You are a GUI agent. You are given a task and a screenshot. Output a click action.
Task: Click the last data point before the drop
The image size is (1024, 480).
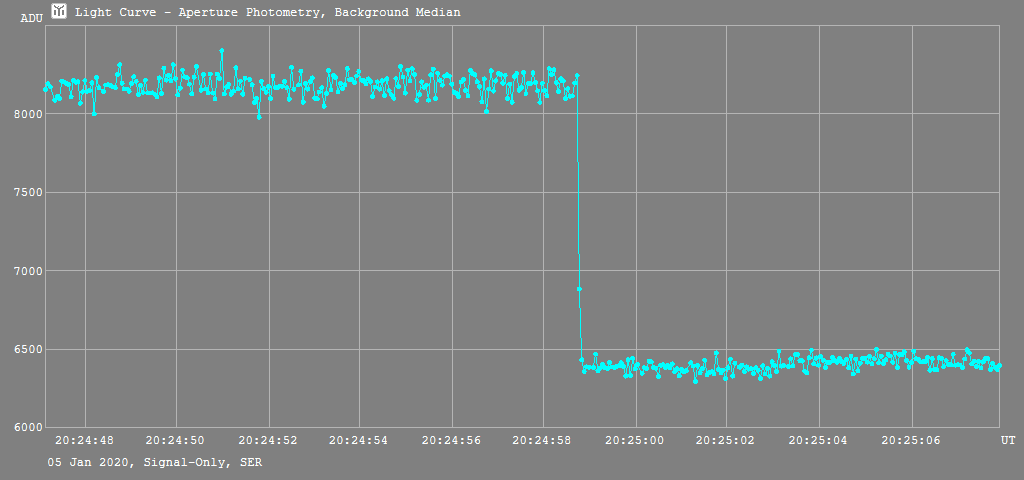coord(577,76)
